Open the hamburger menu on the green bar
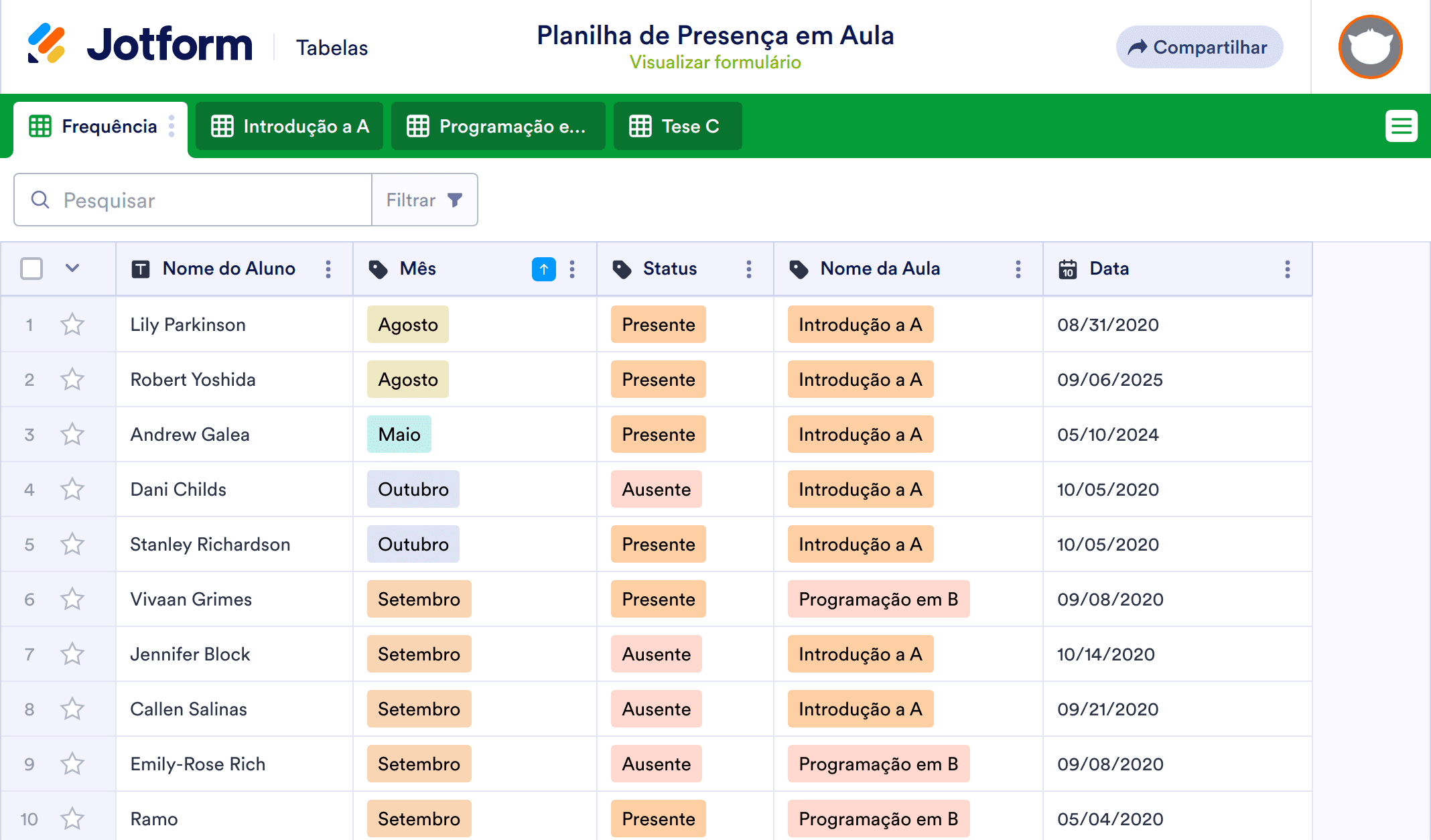Viewport: 1431px width, 840px height. click(1402, 126)
